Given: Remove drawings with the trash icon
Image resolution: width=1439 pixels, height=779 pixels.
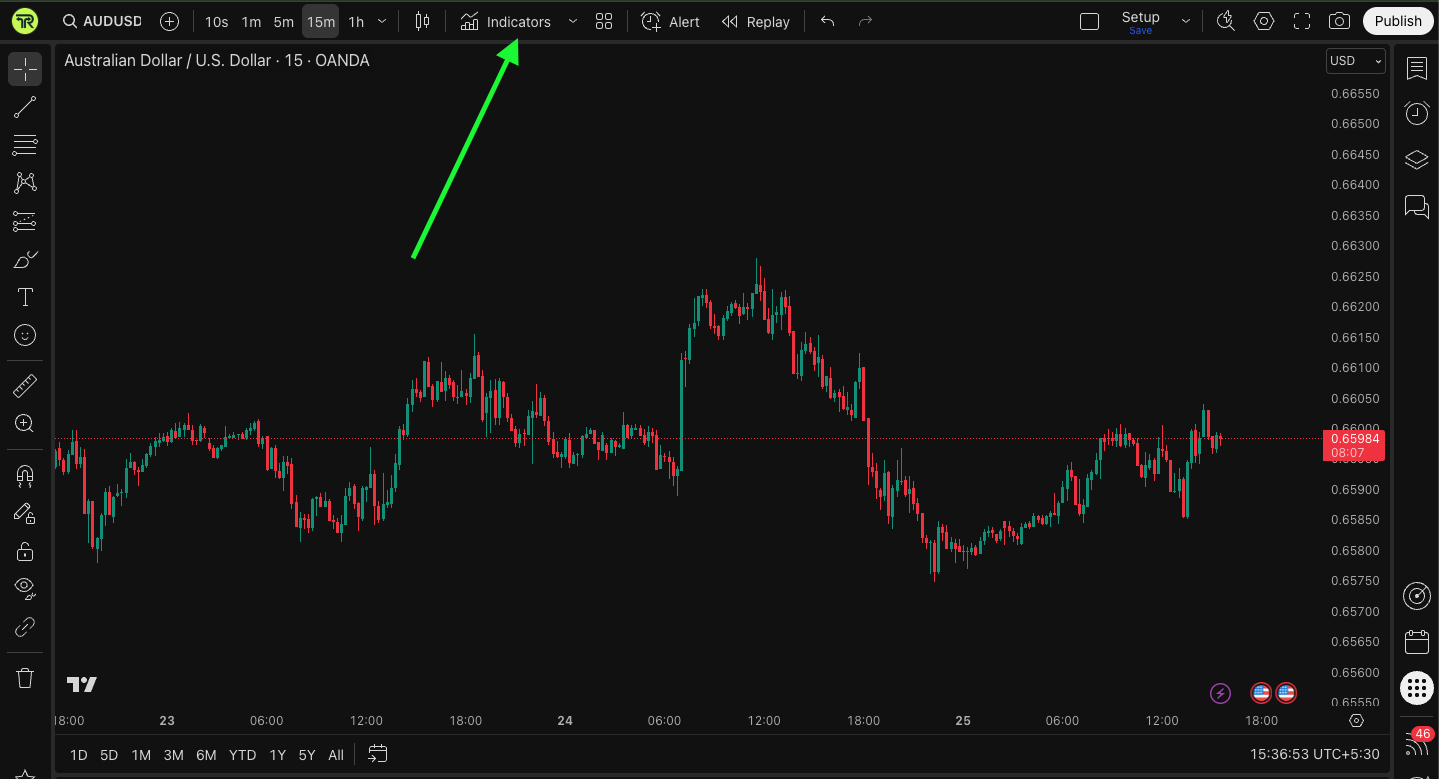Looking at the screenshot, I should click(x=25, y=678).
